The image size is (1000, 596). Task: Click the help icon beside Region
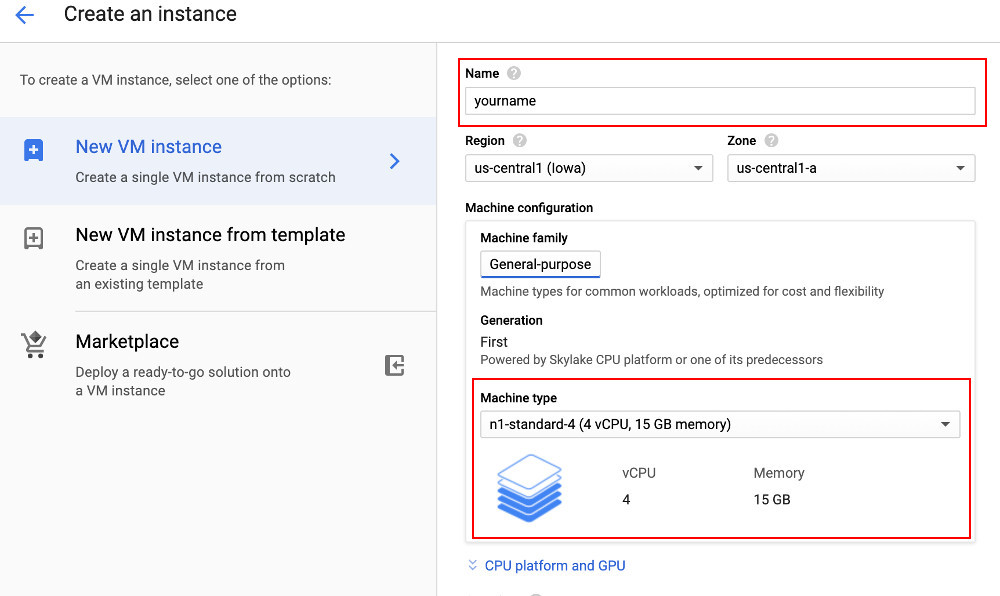[x=520, y=141]
